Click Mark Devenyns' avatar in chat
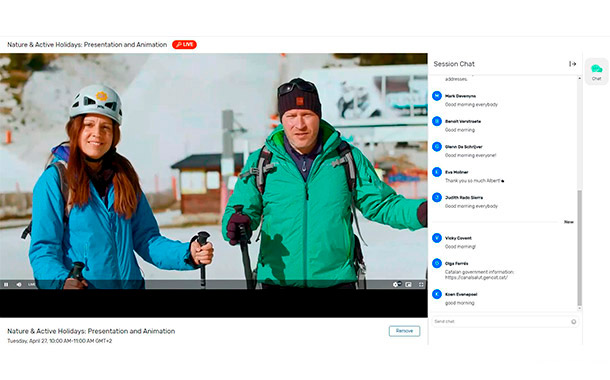 437,96
